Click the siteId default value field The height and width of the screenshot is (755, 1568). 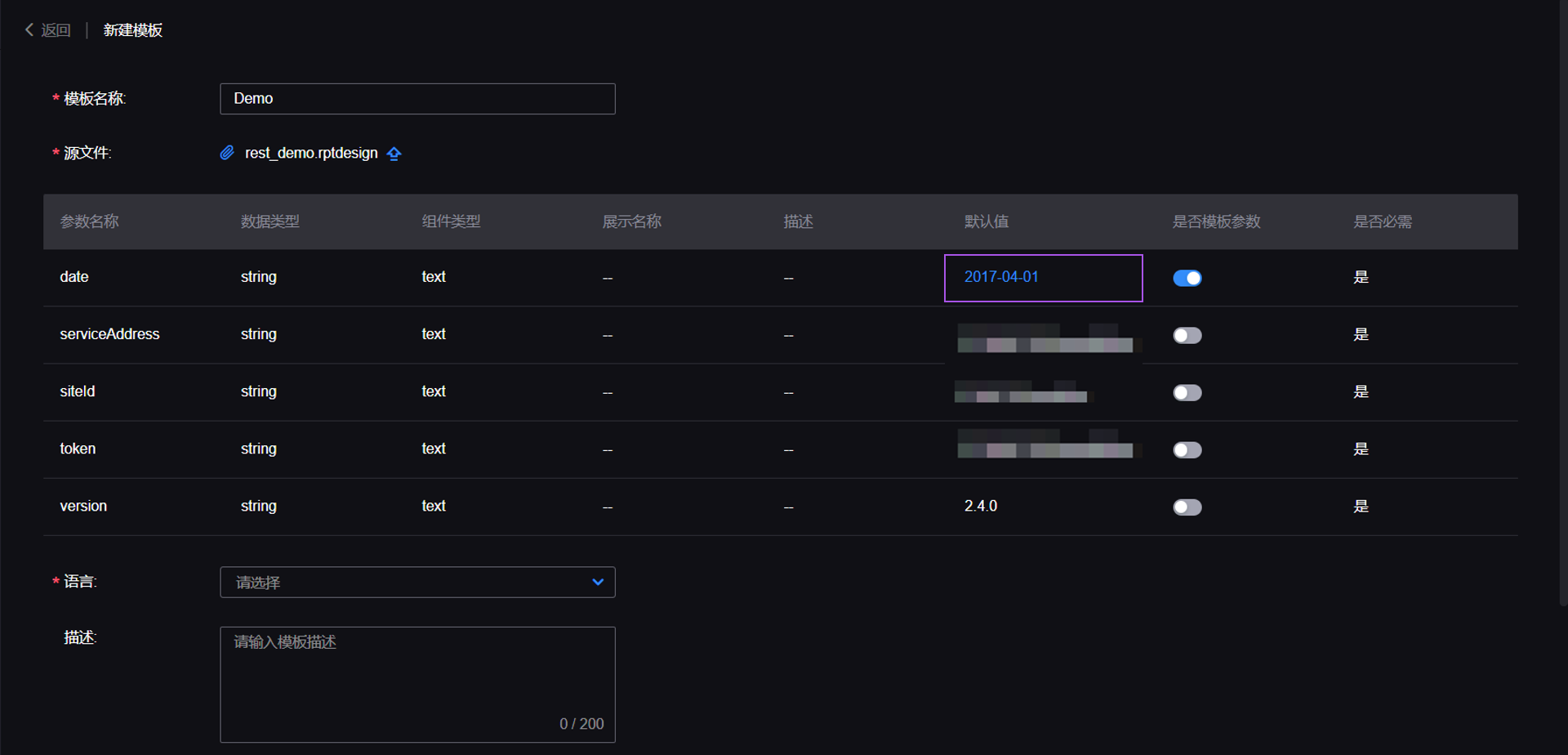(1021, 392)
